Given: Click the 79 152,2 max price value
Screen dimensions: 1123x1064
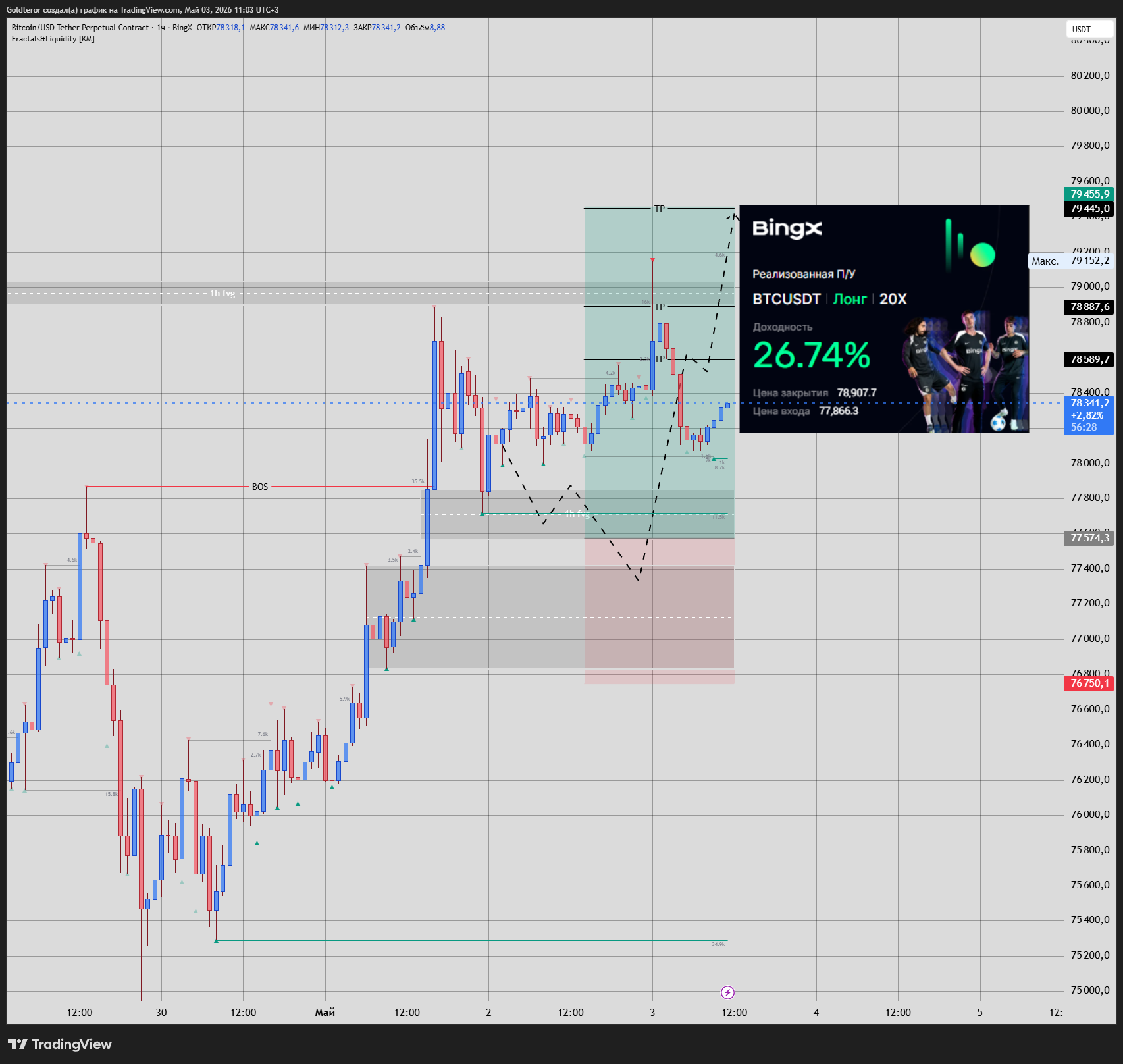Looking at the screenshot, I should (1089, 261).
